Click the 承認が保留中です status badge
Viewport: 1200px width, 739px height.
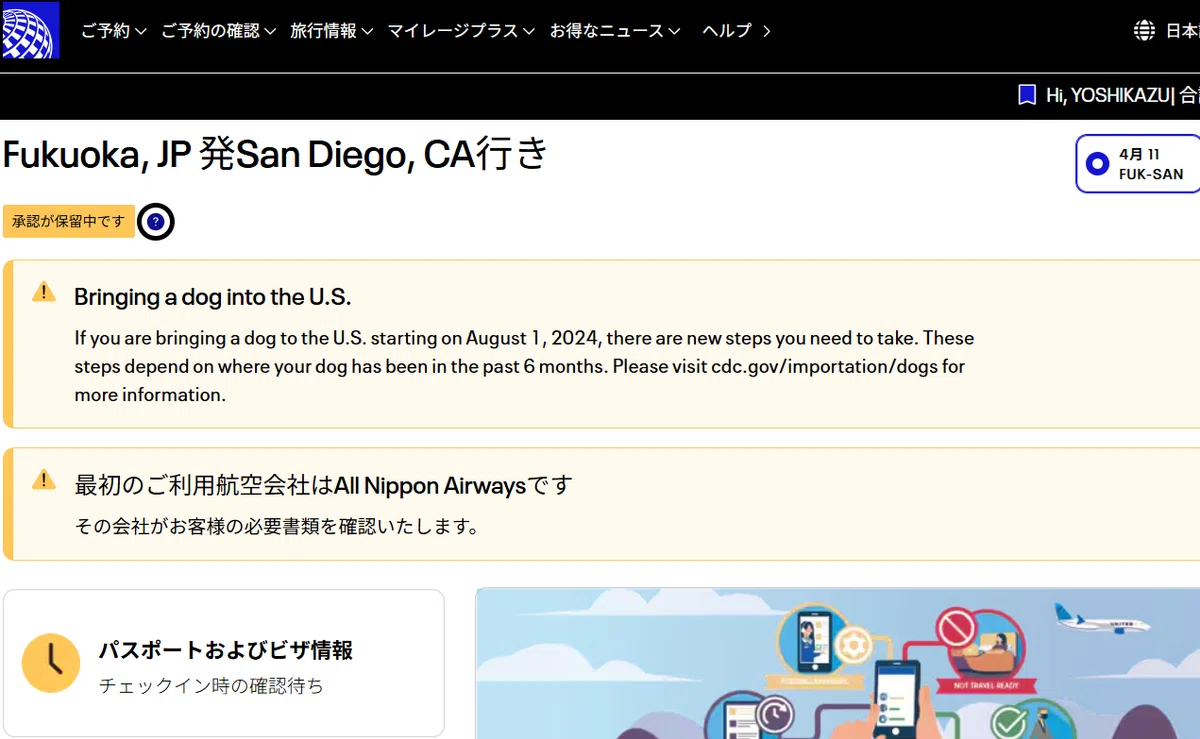pyautogui.click(x=69, y=221)
